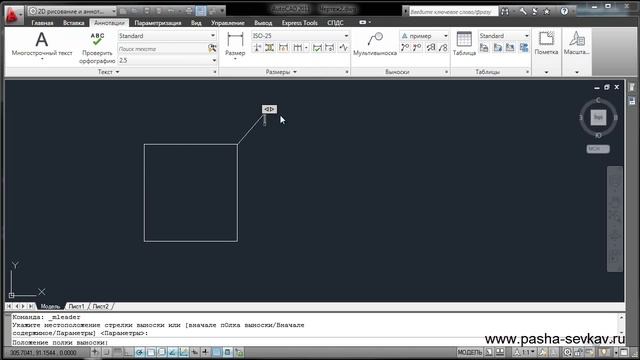This screenshot has width=640, height=360.
Task: Toggle Object Snap Tracking in status bar
Action: pos(173,352)
